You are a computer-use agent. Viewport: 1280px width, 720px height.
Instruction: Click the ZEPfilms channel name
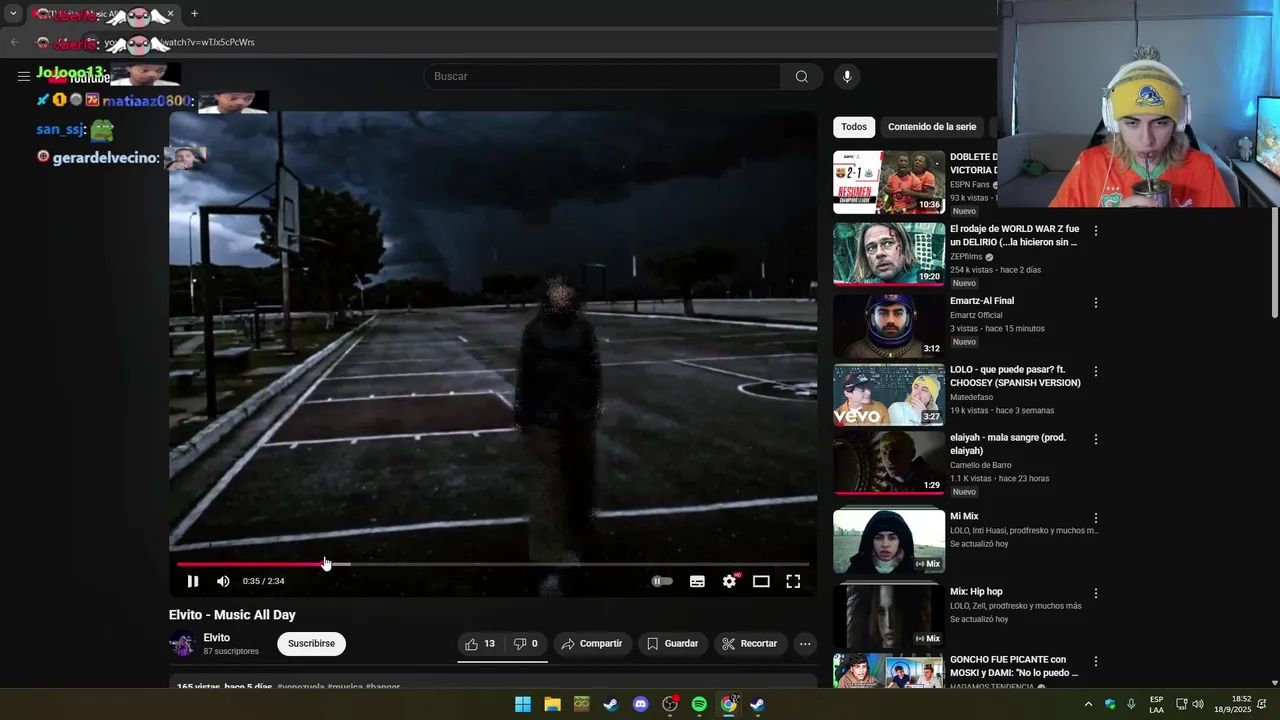pyautogui.click(x=966, y=257)
